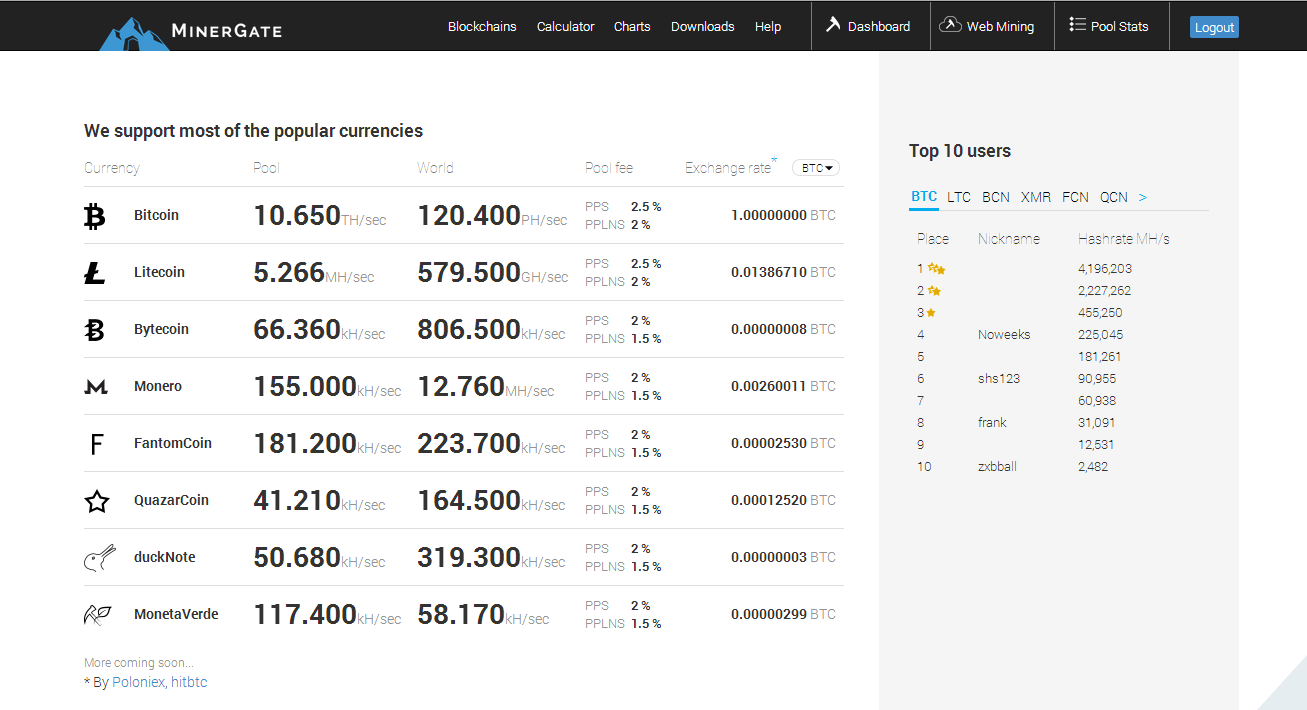
Task: Open the Dashboard section
Action: coord(868,26)
